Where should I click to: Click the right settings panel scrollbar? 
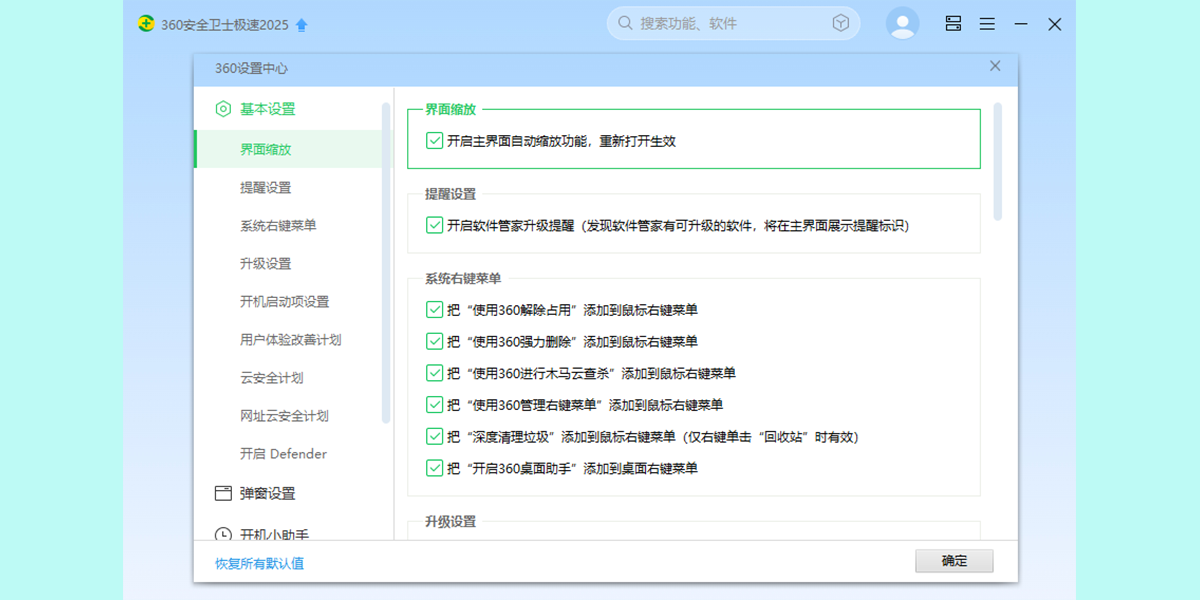pyautogui.click(x=997, y=162)
